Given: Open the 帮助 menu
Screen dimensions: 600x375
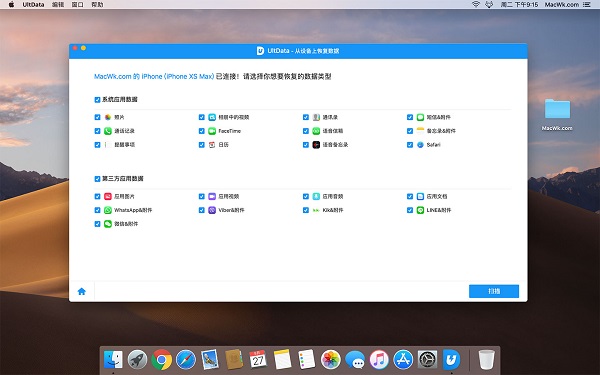Looking at the screenshot, I should [97, 5].
